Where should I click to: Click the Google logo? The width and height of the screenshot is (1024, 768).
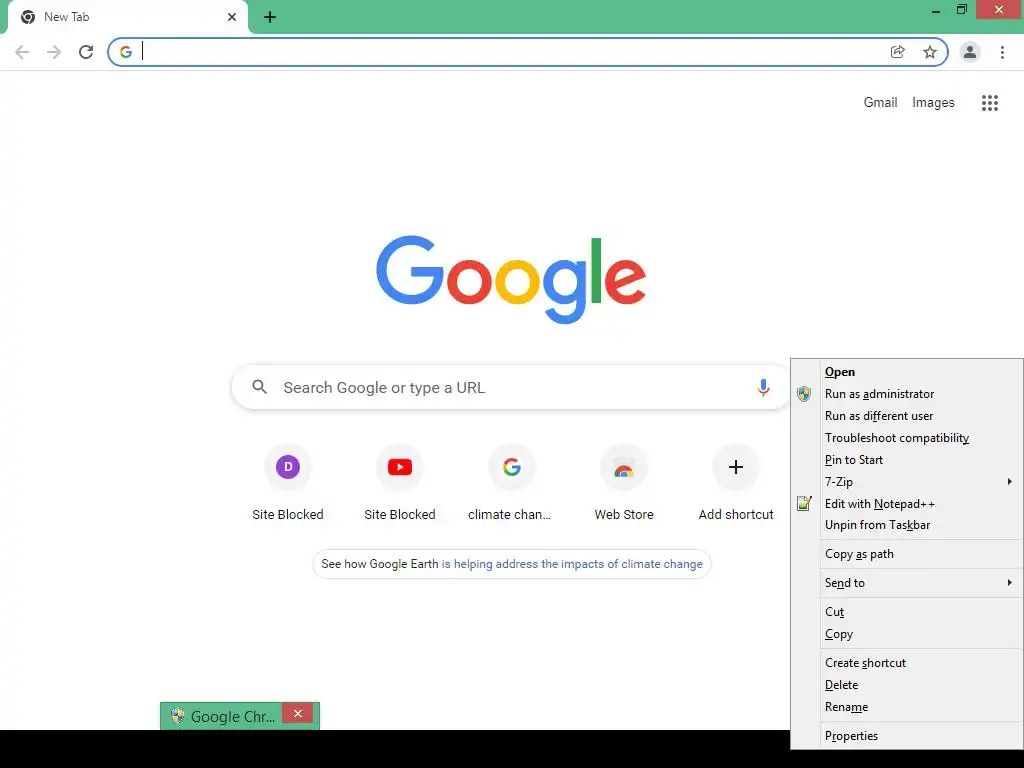(511, 280)
